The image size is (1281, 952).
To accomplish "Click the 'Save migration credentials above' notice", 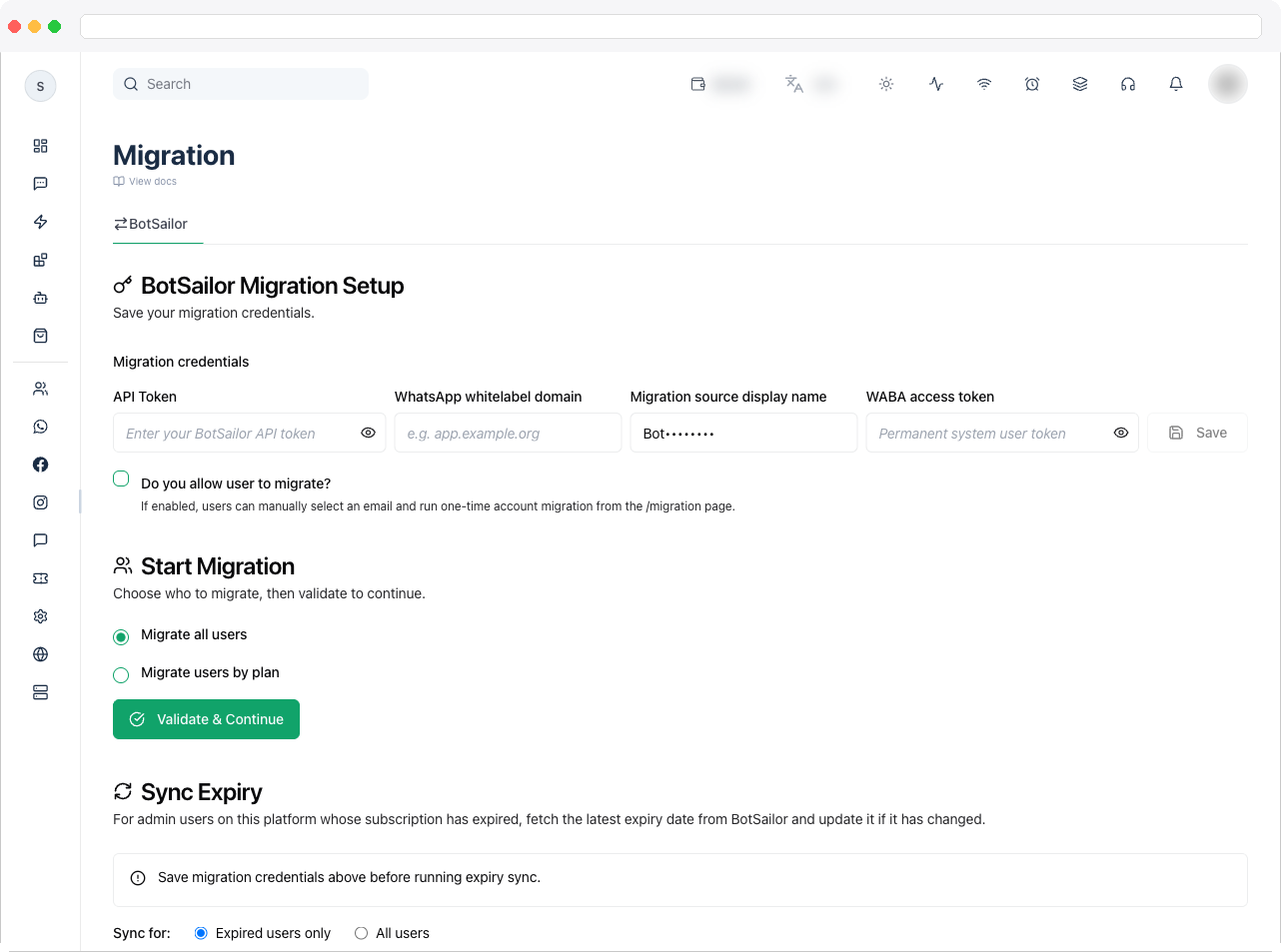I will coord(679,879).
